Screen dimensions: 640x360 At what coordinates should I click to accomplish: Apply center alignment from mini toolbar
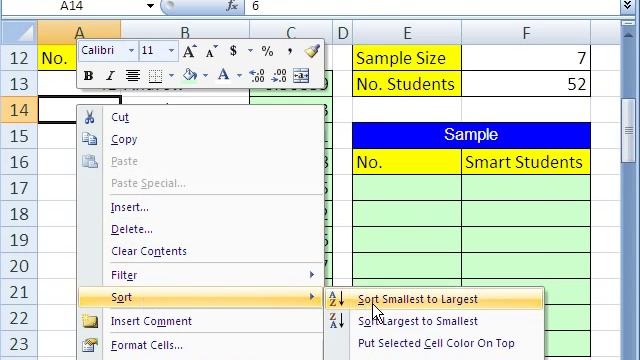133,76
